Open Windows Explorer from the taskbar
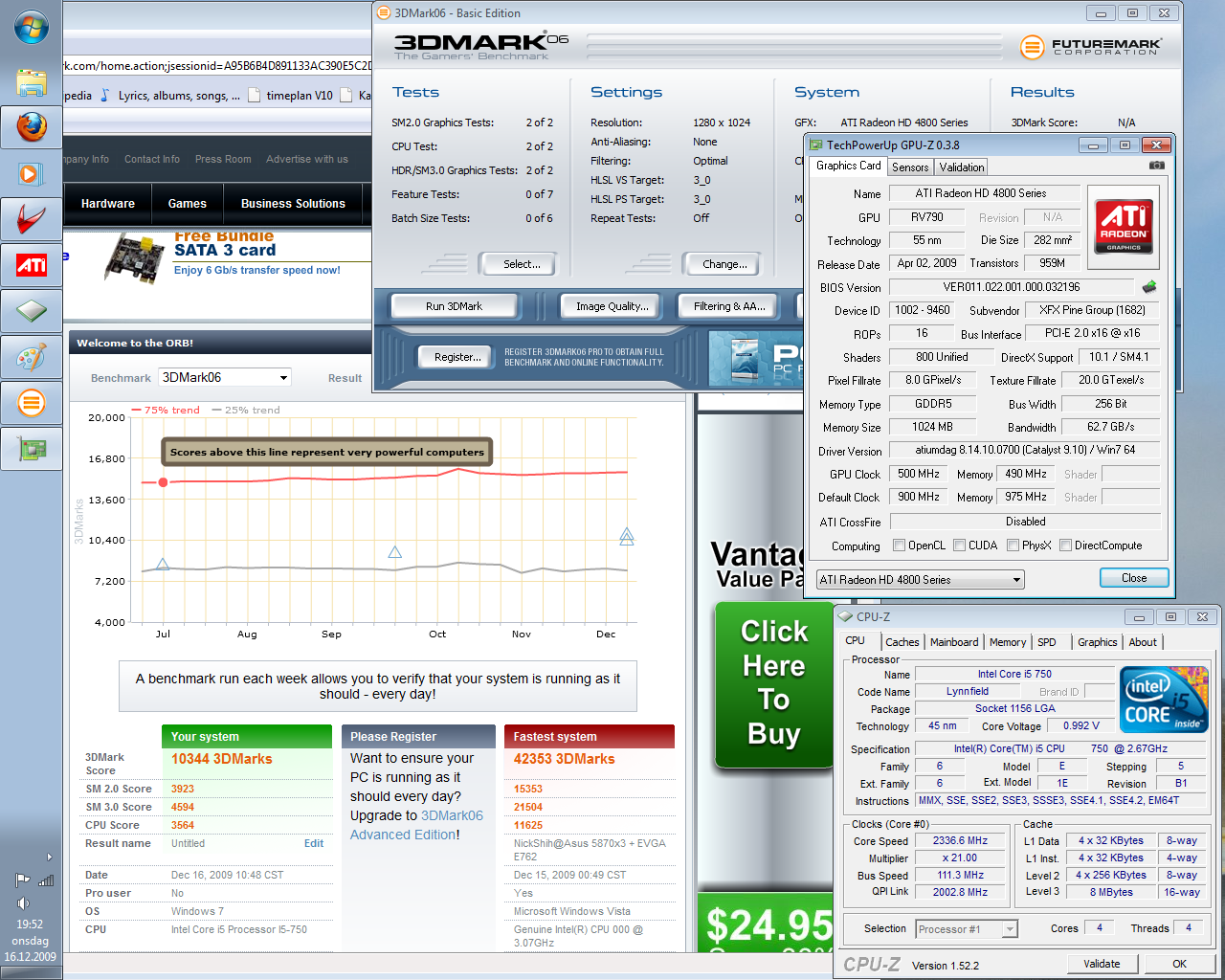The width and height of the screenshot is (1225, 980). [31, 81]
